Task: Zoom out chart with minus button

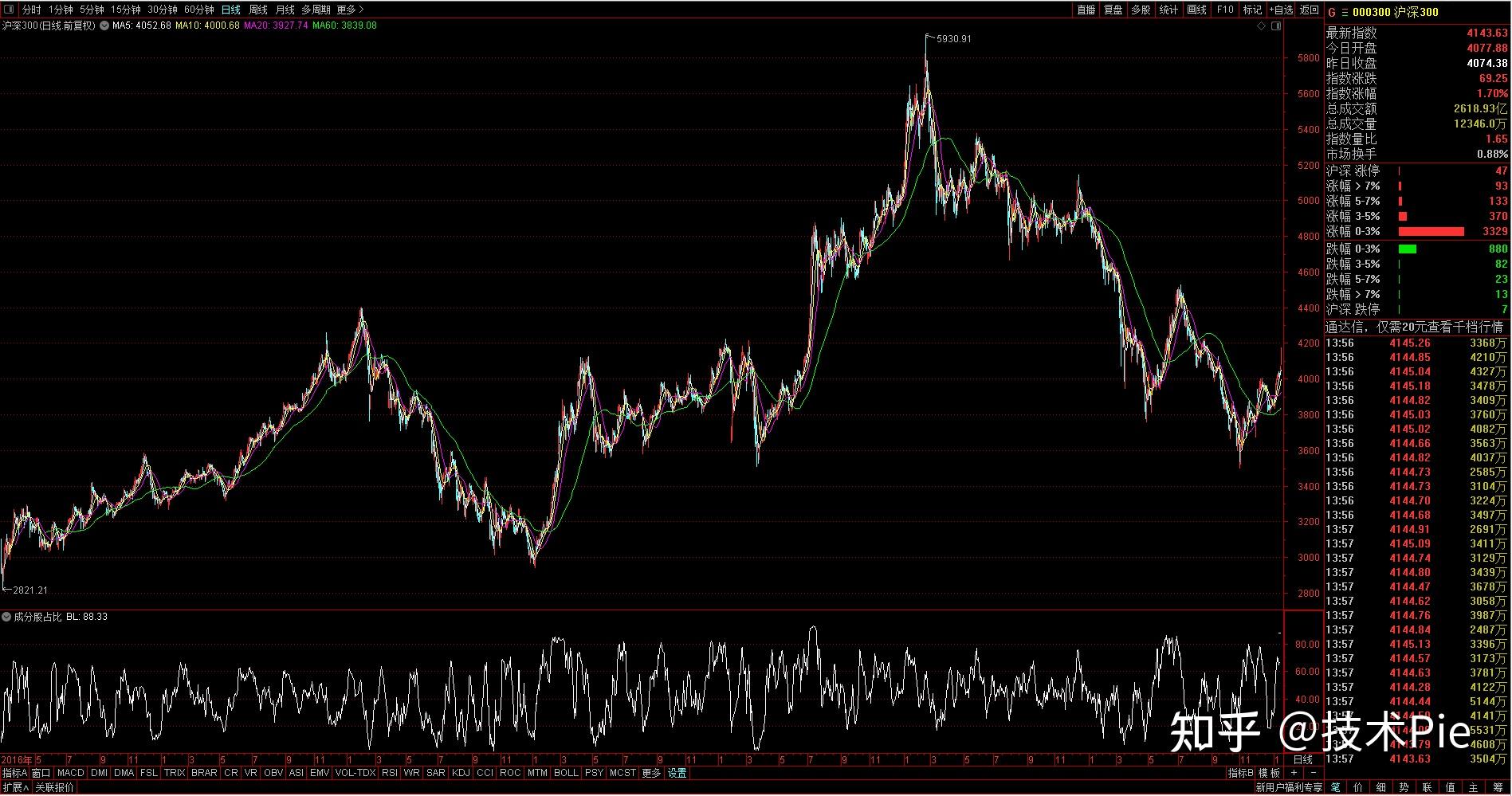Action: pyautogui.click(x=1314, y=773)
